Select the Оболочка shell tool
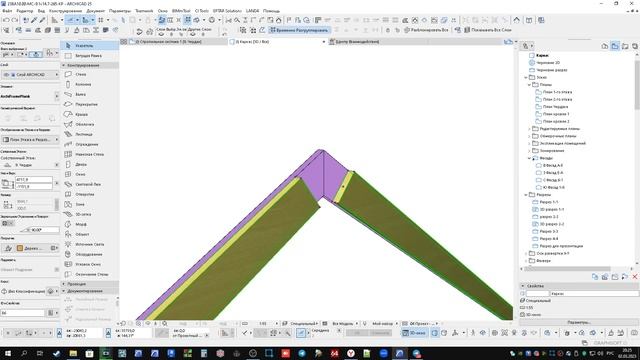640x360 pixels. click(90, 124)
